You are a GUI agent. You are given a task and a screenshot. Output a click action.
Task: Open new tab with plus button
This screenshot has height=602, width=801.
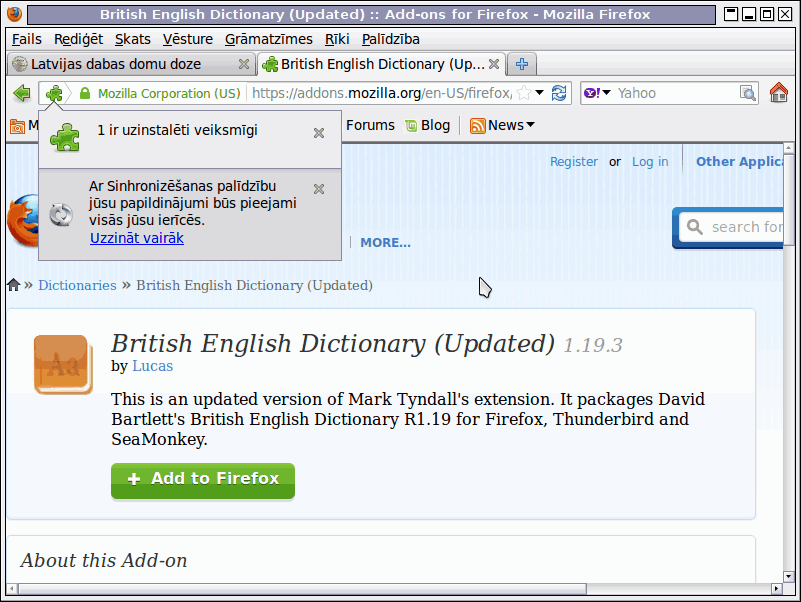522,64
